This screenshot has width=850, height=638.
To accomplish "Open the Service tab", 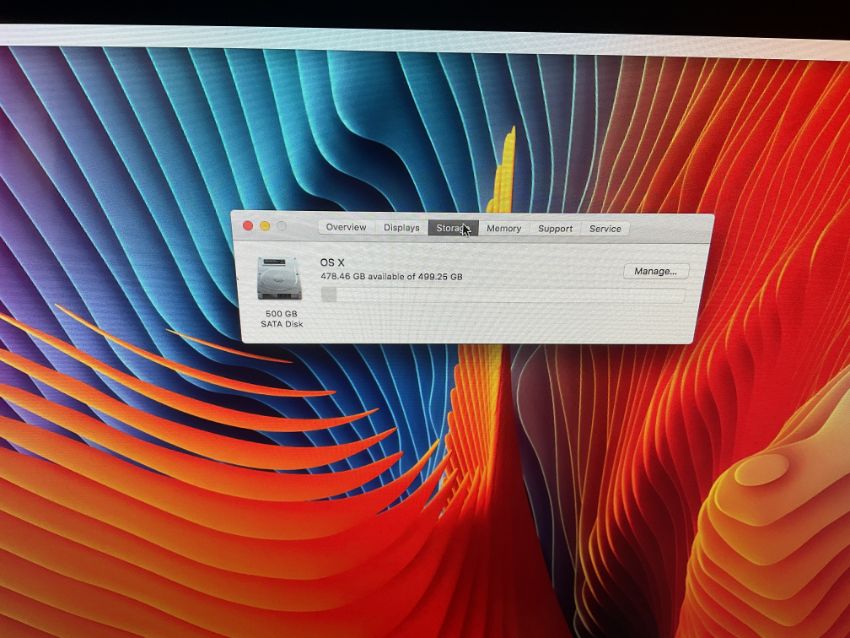I will point(605,229).
